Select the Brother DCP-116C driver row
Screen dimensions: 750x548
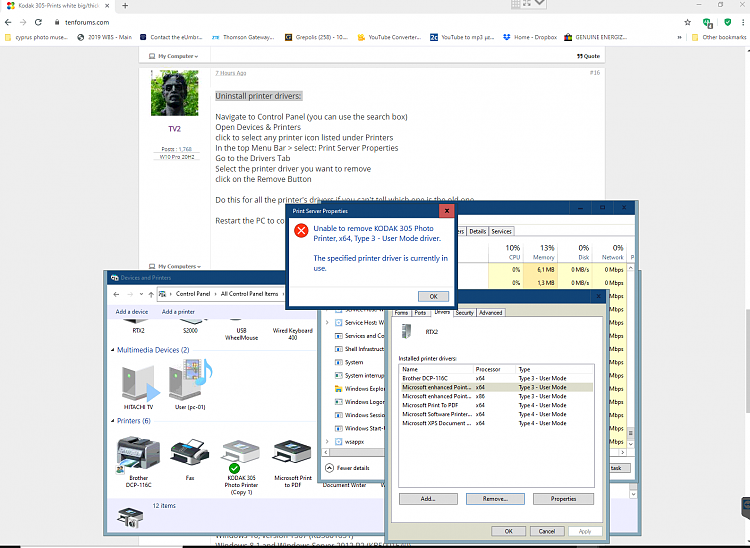(x=496, y=378)
